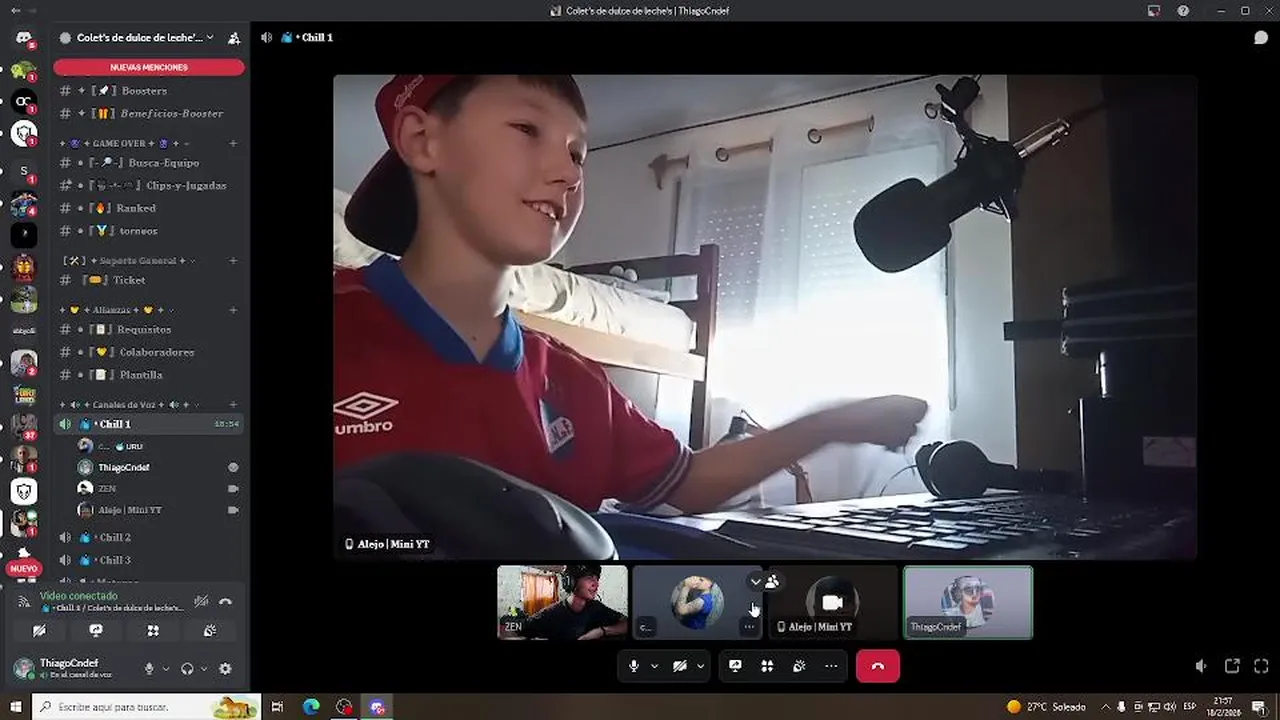
Task: Share screen from the voice panel
Action: [x=96, y=631]
